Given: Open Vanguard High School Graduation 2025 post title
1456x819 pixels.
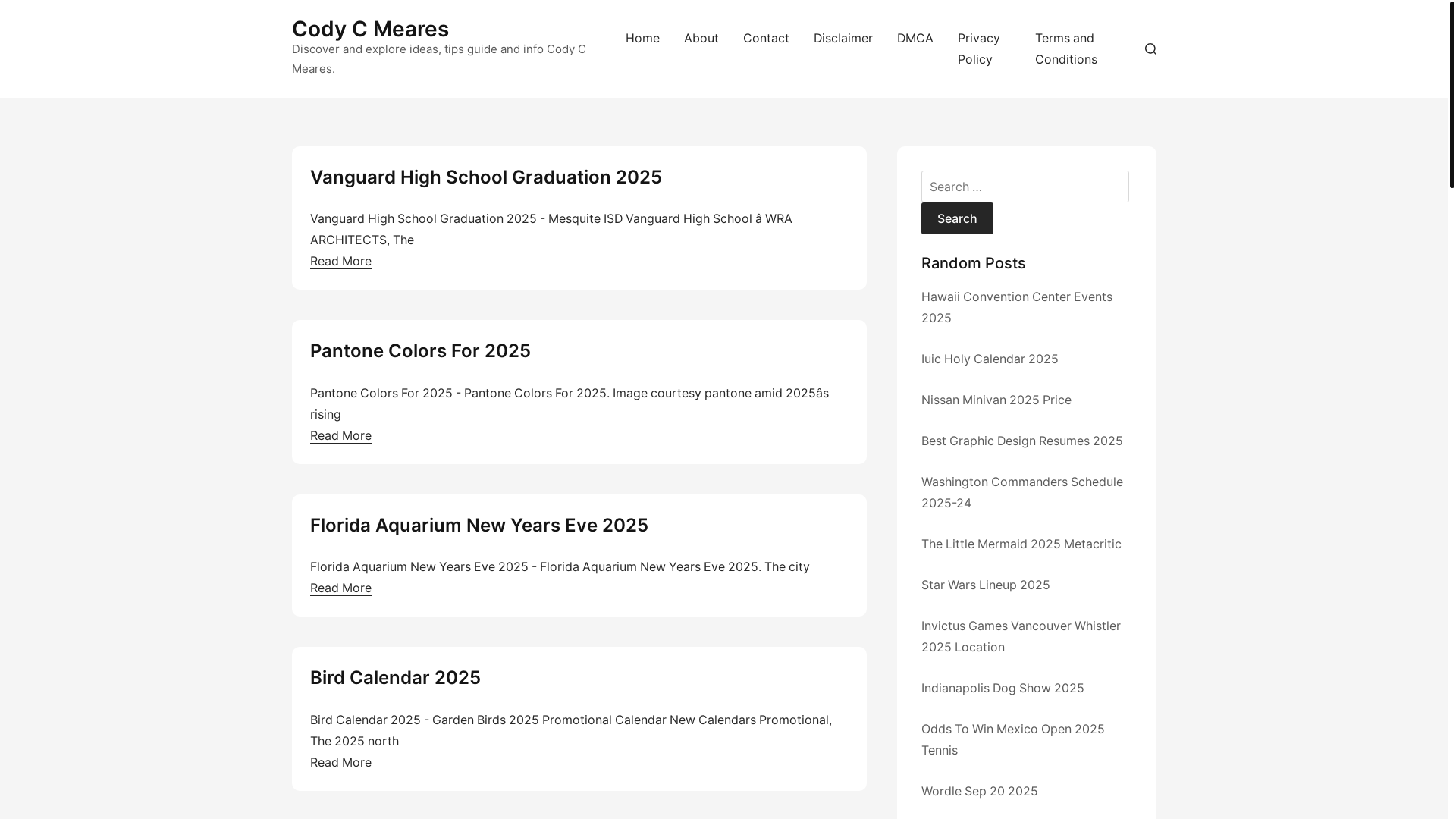Looking at the screenshot, I should pyautogui.click(x=485, y=177).
